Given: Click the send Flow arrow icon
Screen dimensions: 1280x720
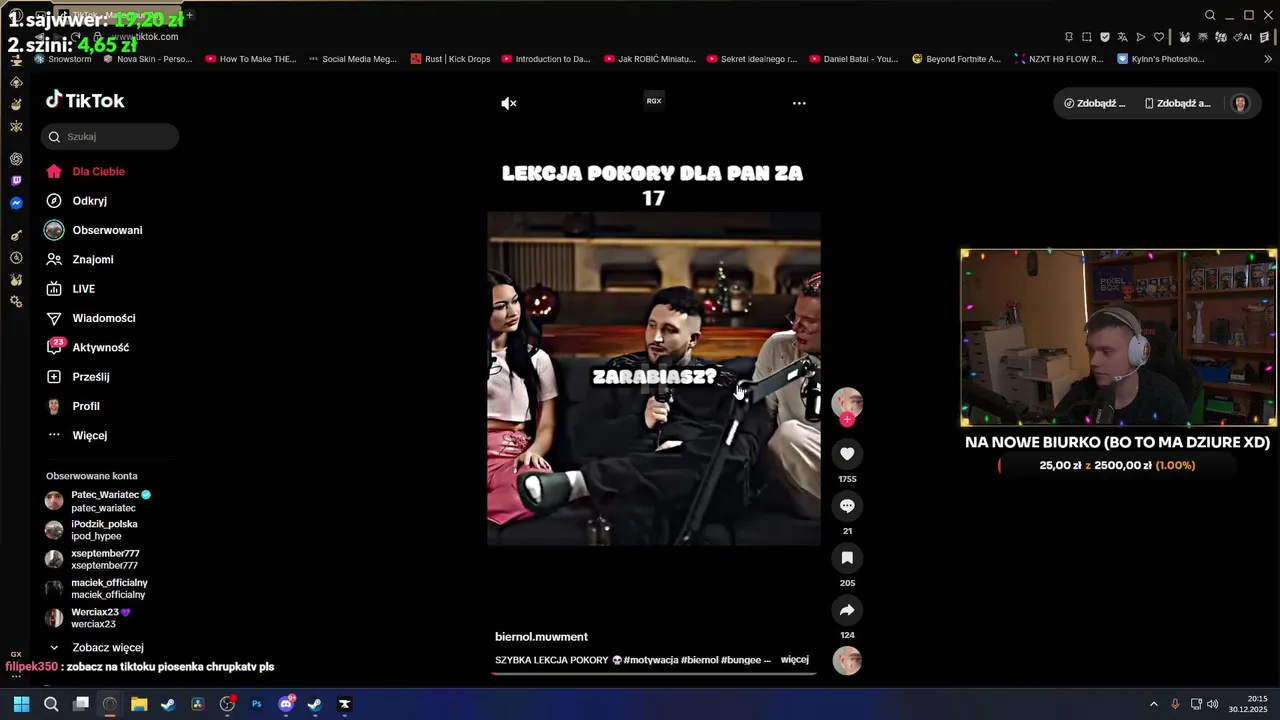Looking at the screenshot, I should click(x=1141, y=37).
